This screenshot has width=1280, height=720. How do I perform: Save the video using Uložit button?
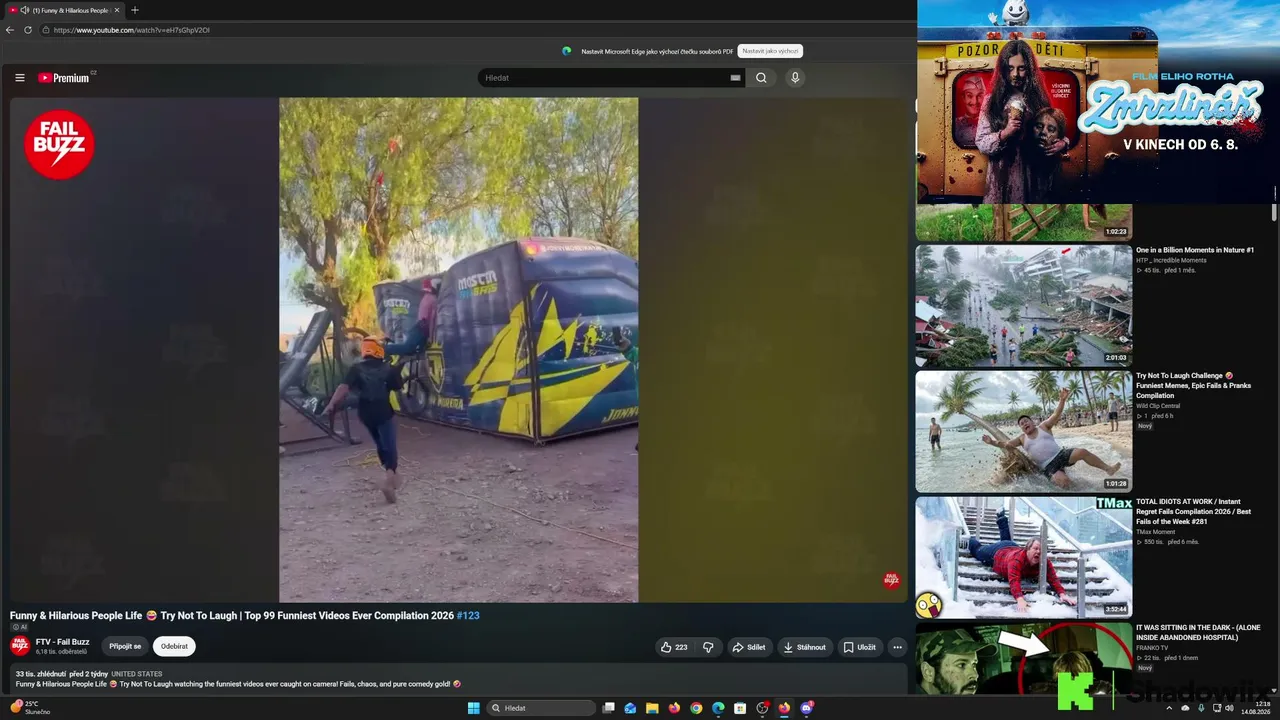859,647
